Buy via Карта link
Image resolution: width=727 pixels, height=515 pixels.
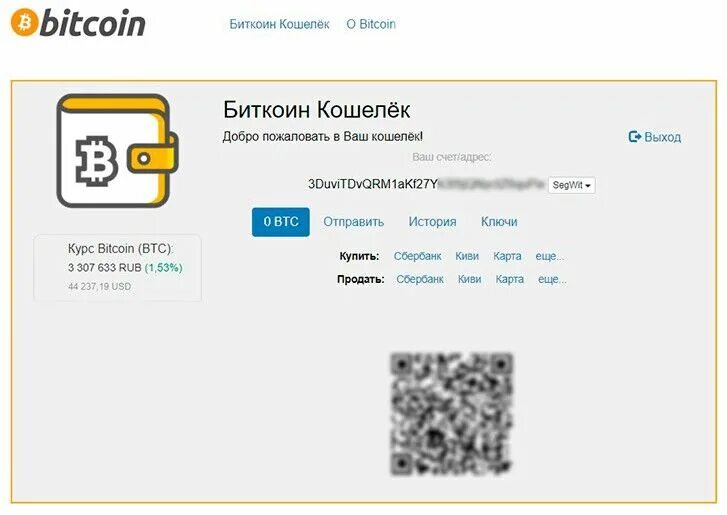[507, 256]
